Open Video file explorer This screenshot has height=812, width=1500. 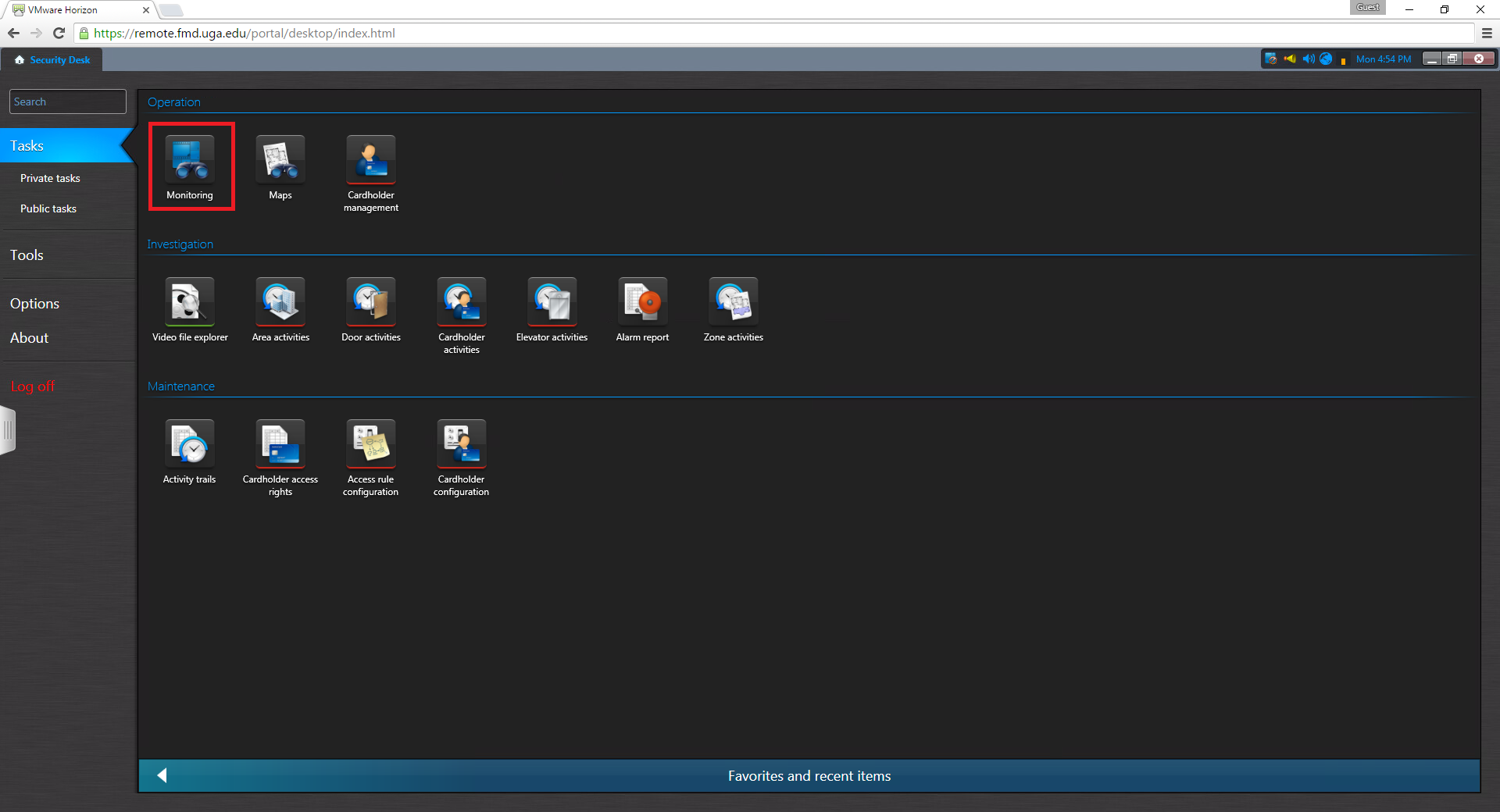tap(190, 302)
